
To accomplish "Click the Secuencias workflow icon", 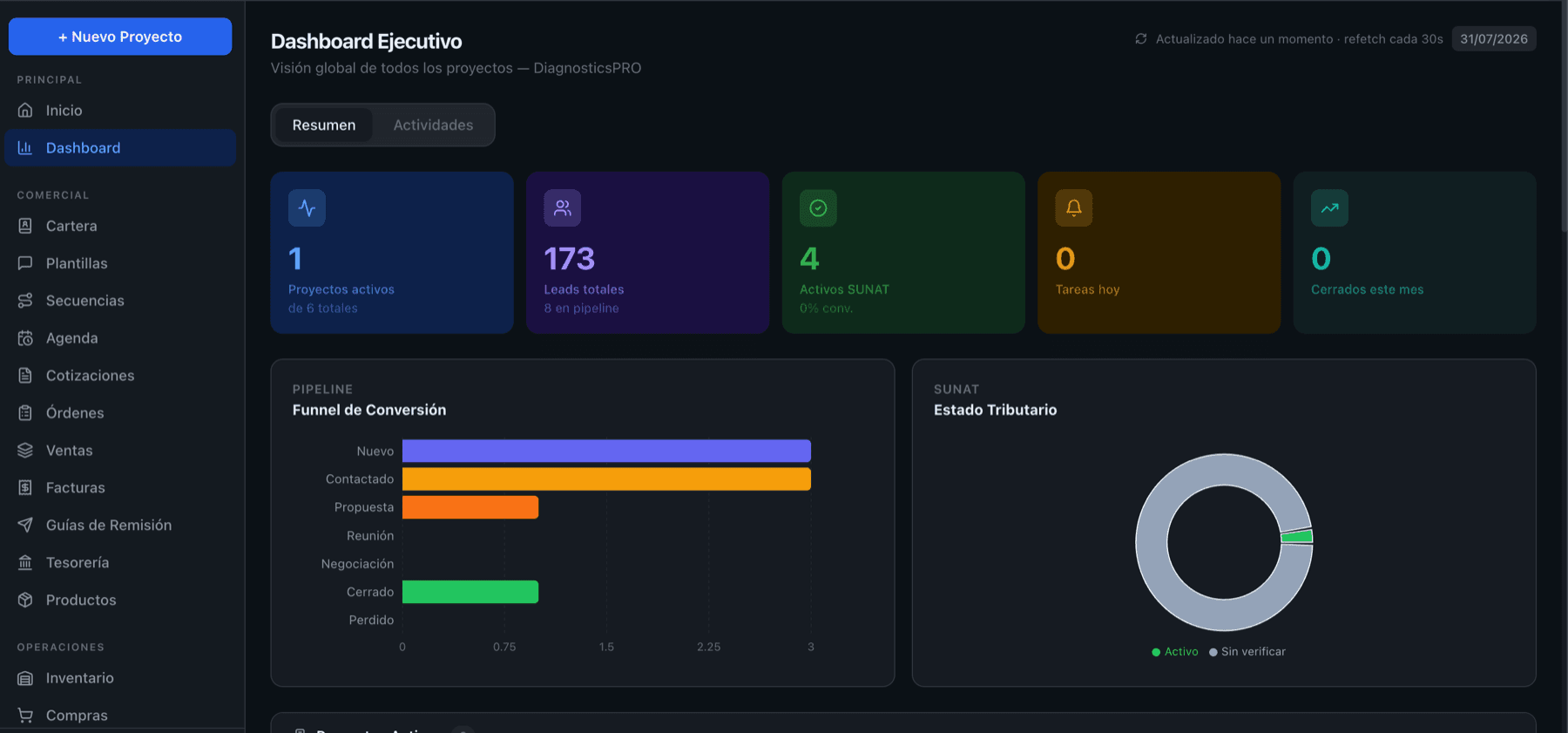I will 25,301.
